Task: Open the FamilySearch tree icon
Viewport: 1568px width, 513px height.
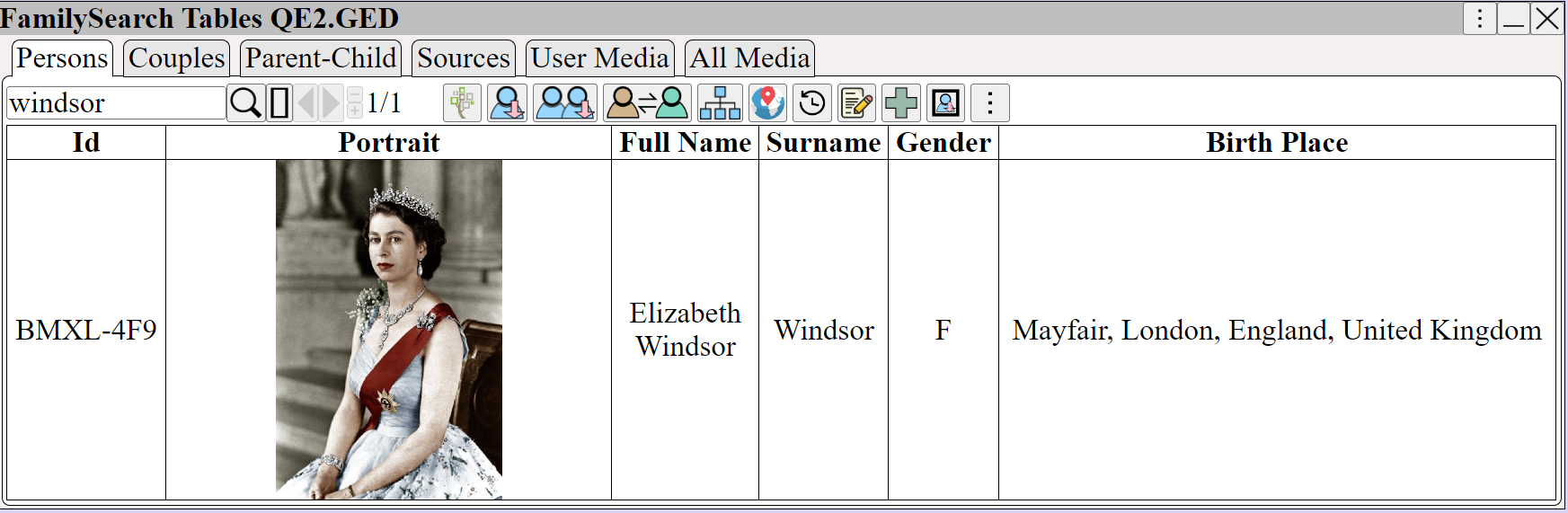Action: tap(463, 102)
